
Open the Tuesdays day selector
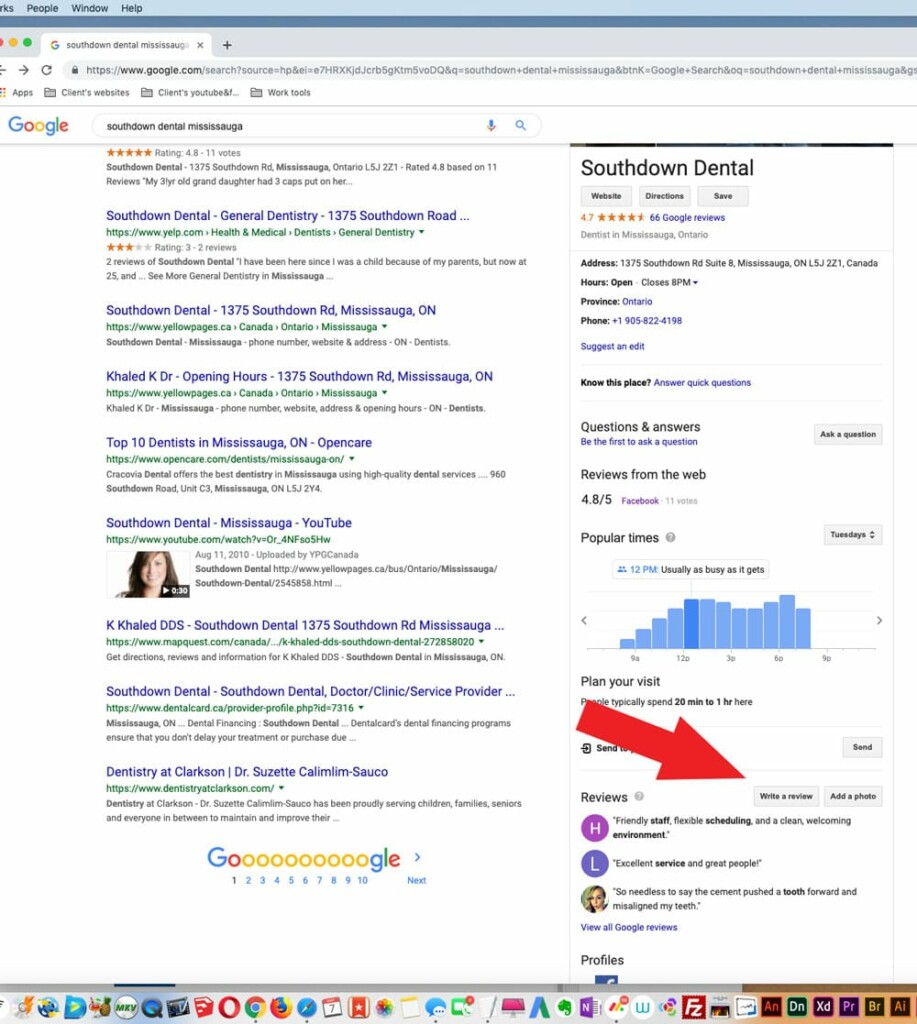pyautogui.click(x=852, y=535)
